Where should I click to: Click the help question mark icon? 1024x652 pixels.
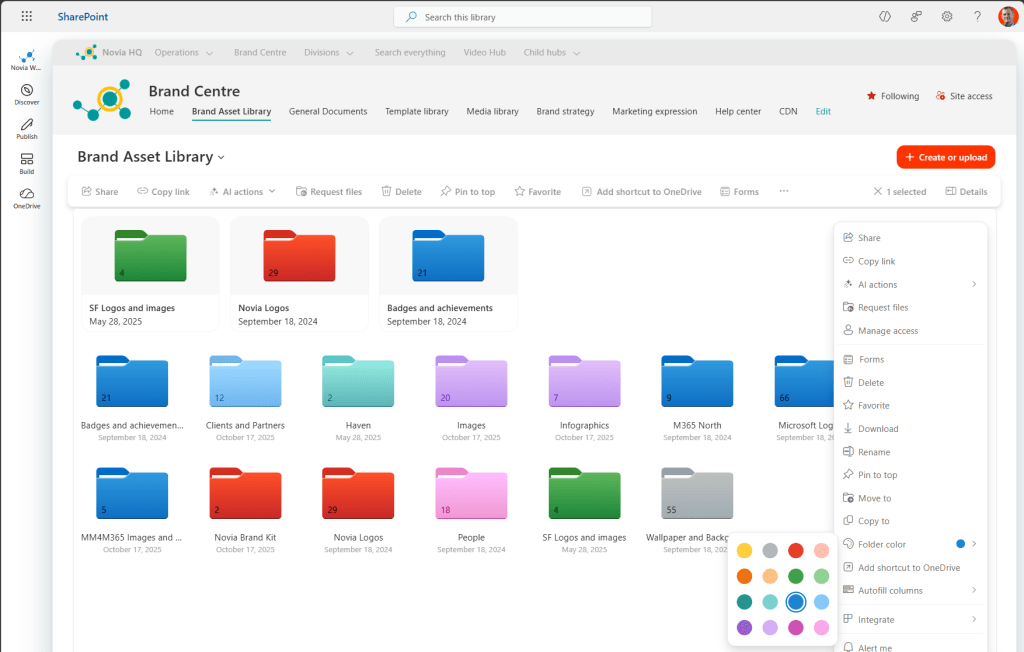click(977, 17)
